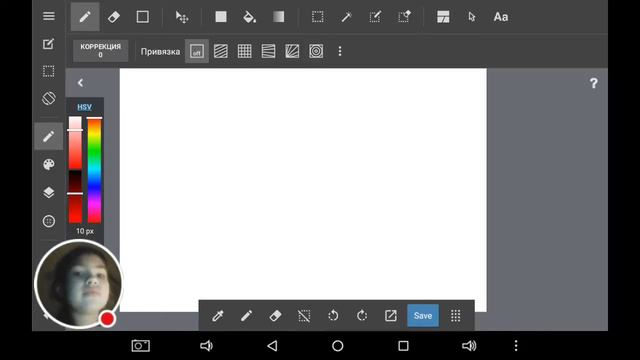
Task: Open the КОРРЕКЦИЯ correction setting
Action: 100,51
